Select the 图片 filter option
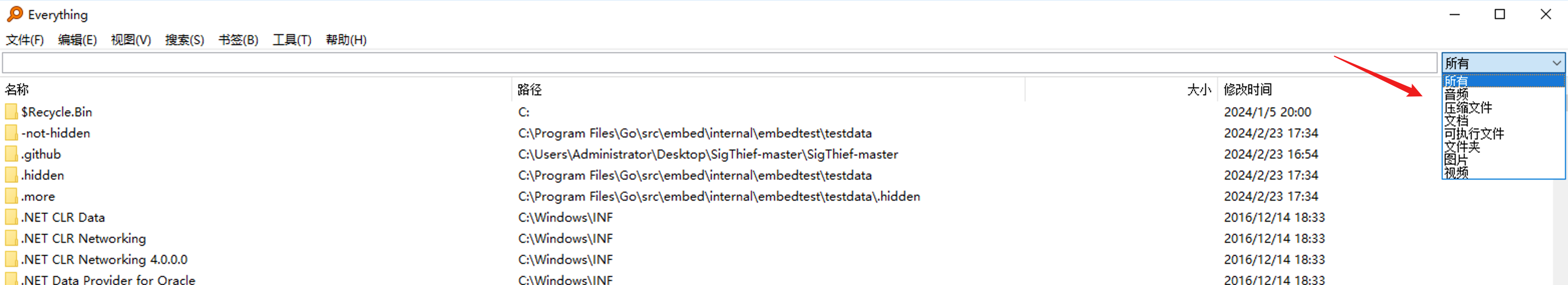Viewport: 1568px width, 285px height. (x=1456, y=160)
